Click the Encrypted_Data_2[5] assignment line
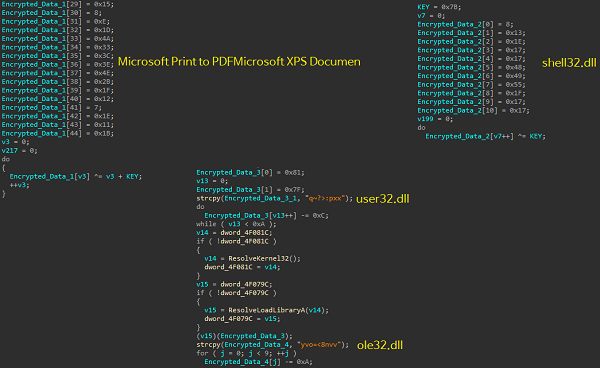Screen dimensions: 600x368 (471, 67)
